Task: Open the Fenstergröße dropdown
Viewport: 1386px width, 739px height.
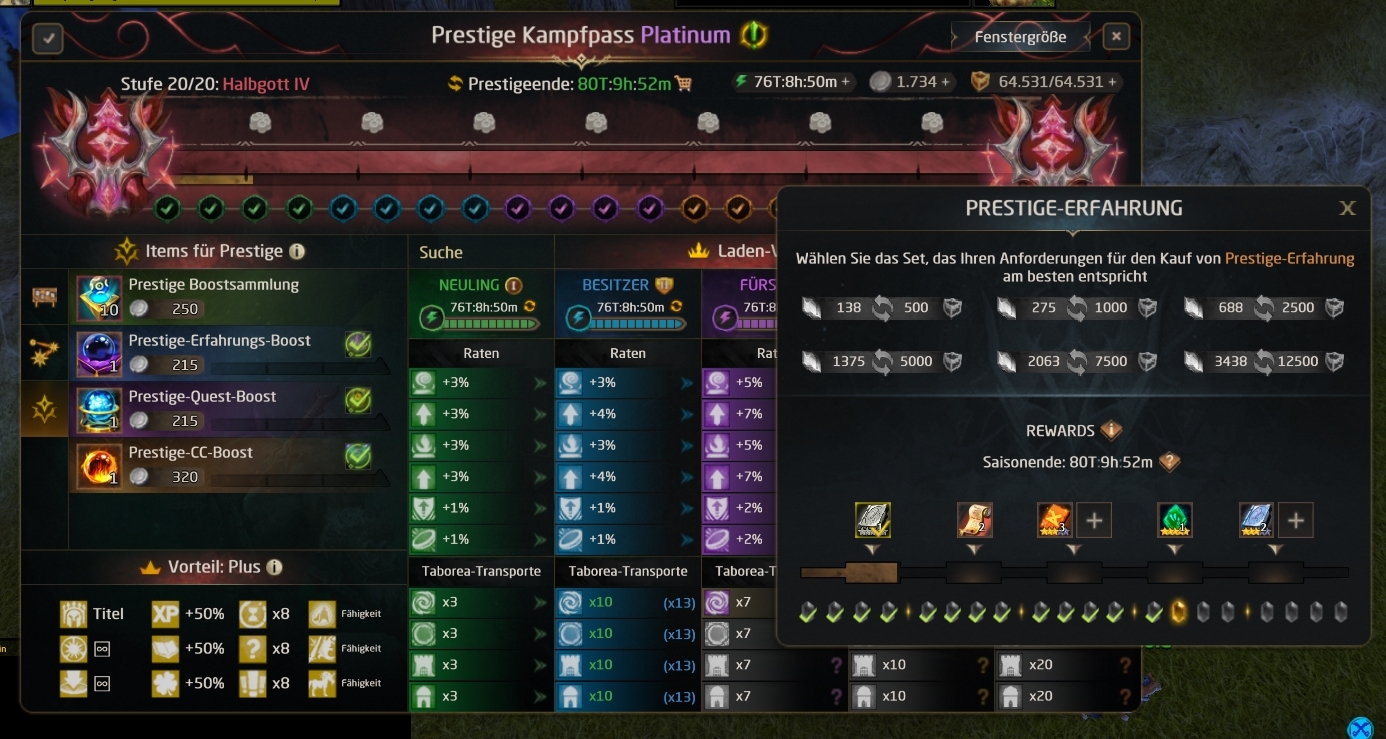Action: 1021,38
